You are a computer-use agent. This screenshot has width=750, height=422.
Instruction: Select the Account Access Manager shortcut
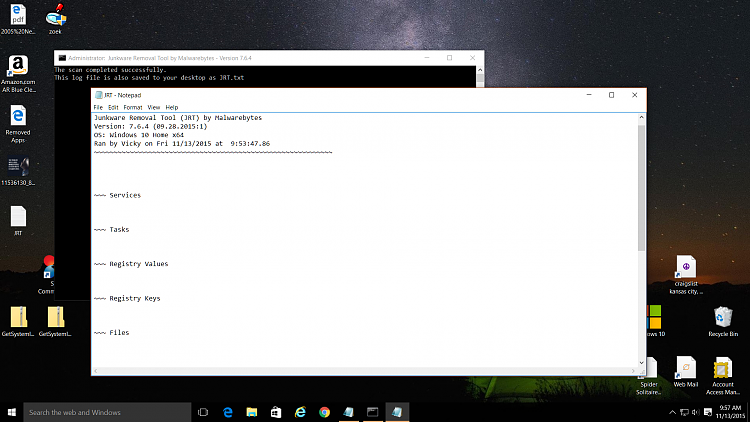point(723,376)
